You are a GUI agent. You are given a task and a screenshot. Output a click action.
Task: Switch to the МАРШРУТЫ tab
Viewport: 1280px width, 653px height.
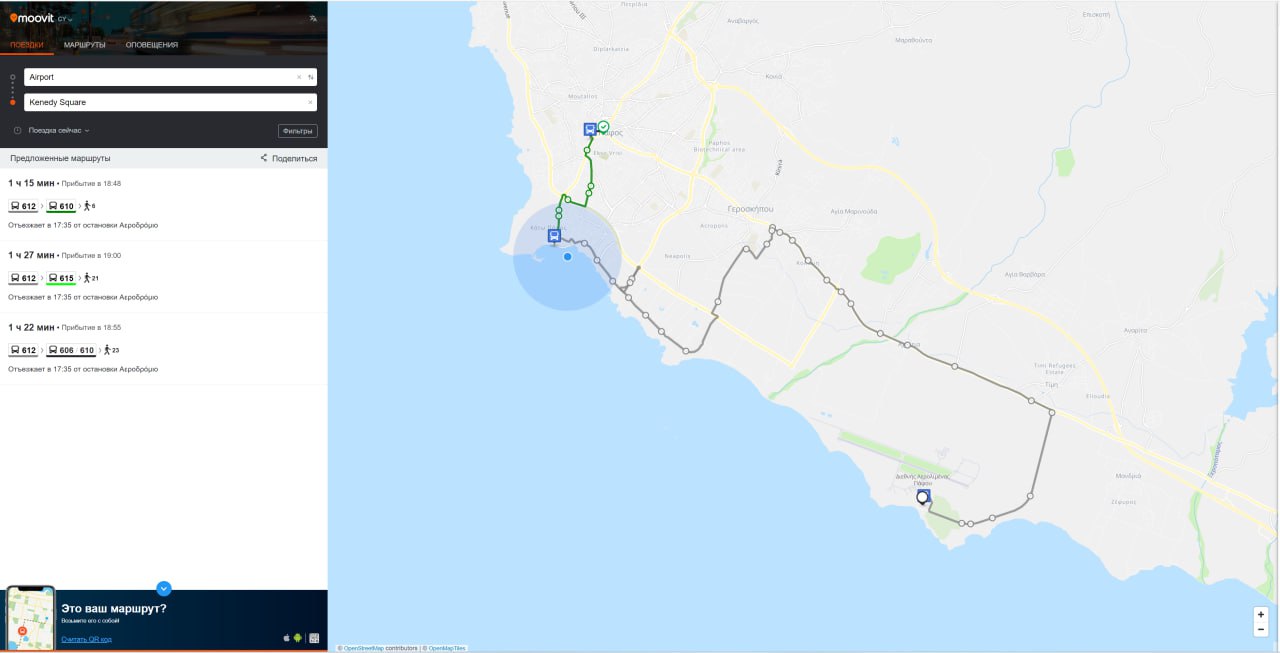(x=85, y=45)
